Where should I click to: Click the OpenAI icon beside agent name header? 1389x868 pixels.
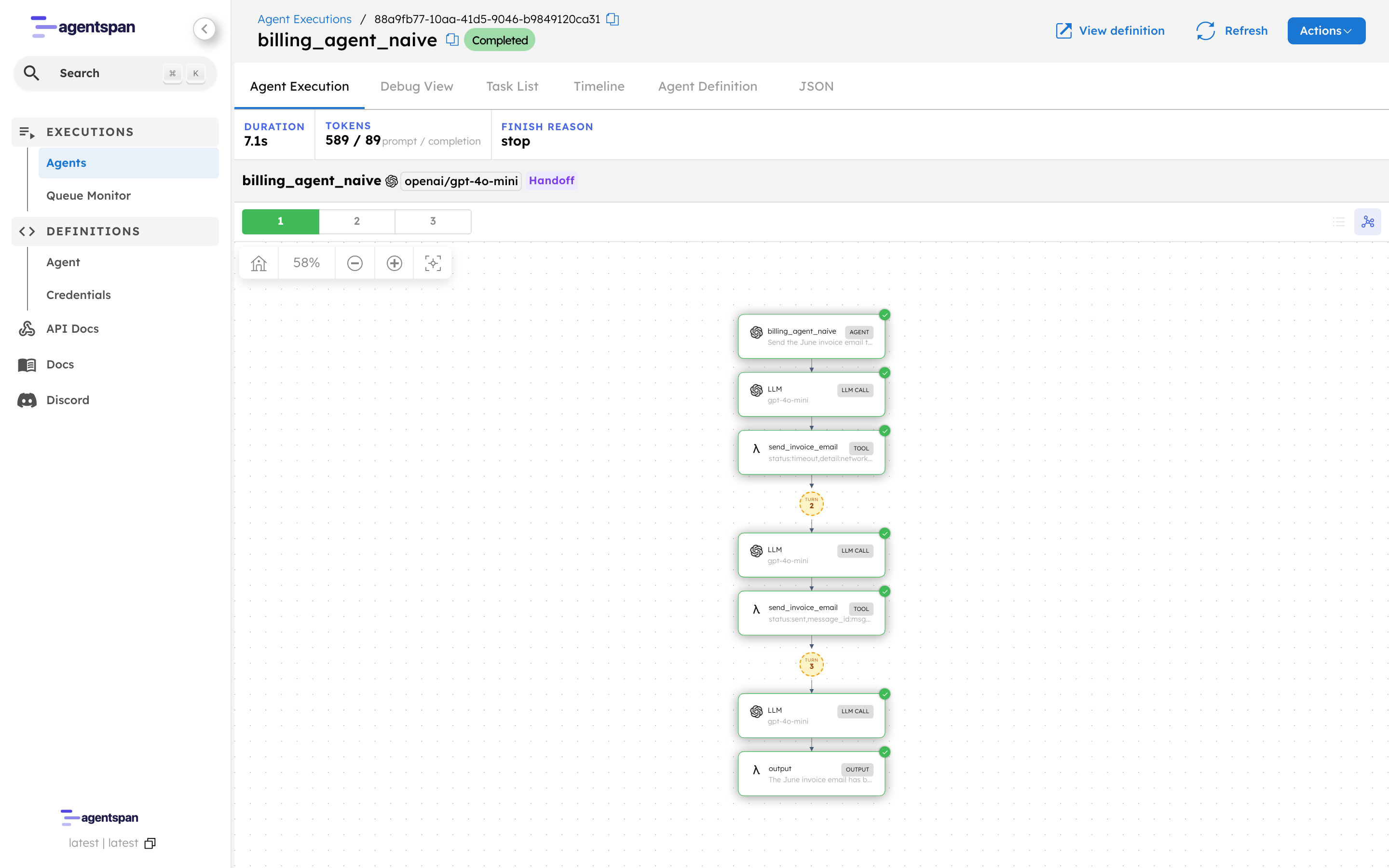(392, 181)
